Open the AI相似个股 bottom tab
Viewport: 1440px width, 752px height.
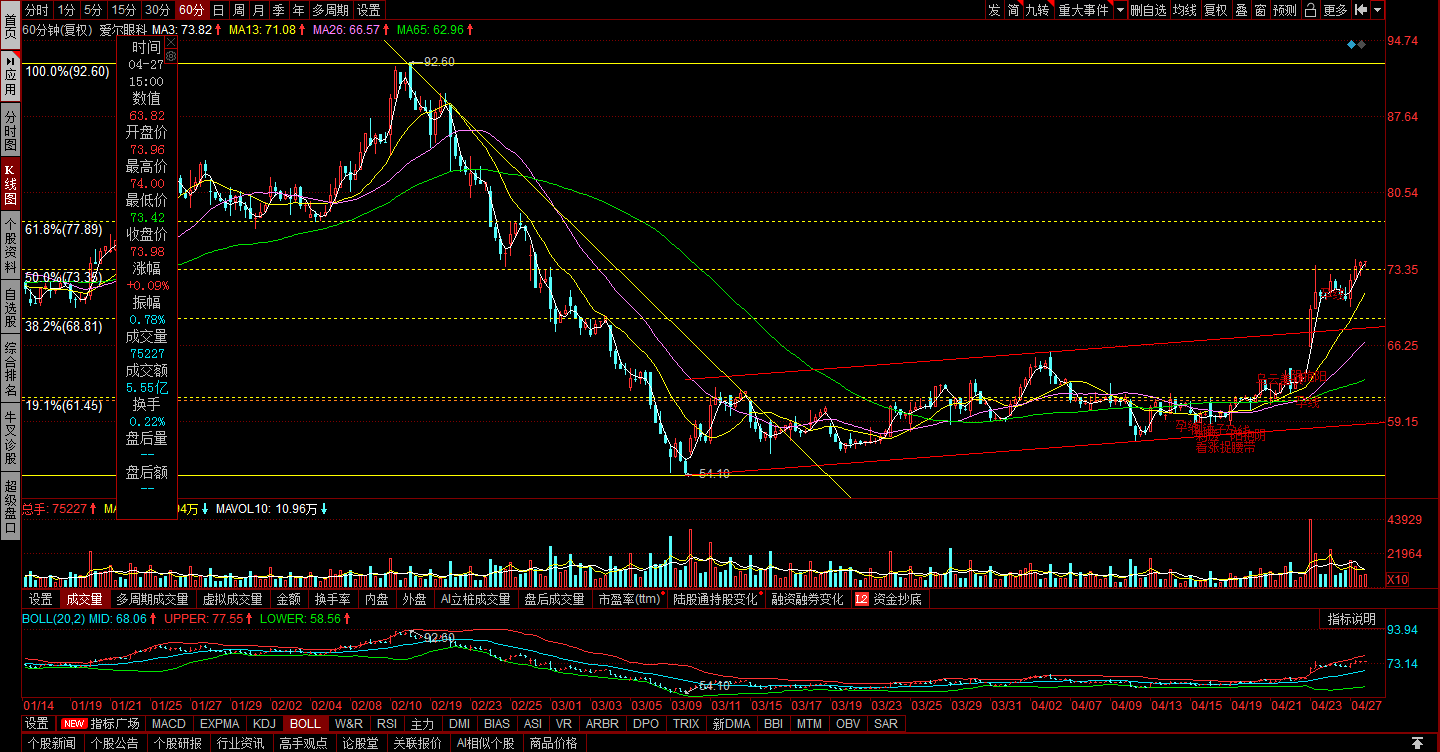pyautogui.click(x=485, y=743)
